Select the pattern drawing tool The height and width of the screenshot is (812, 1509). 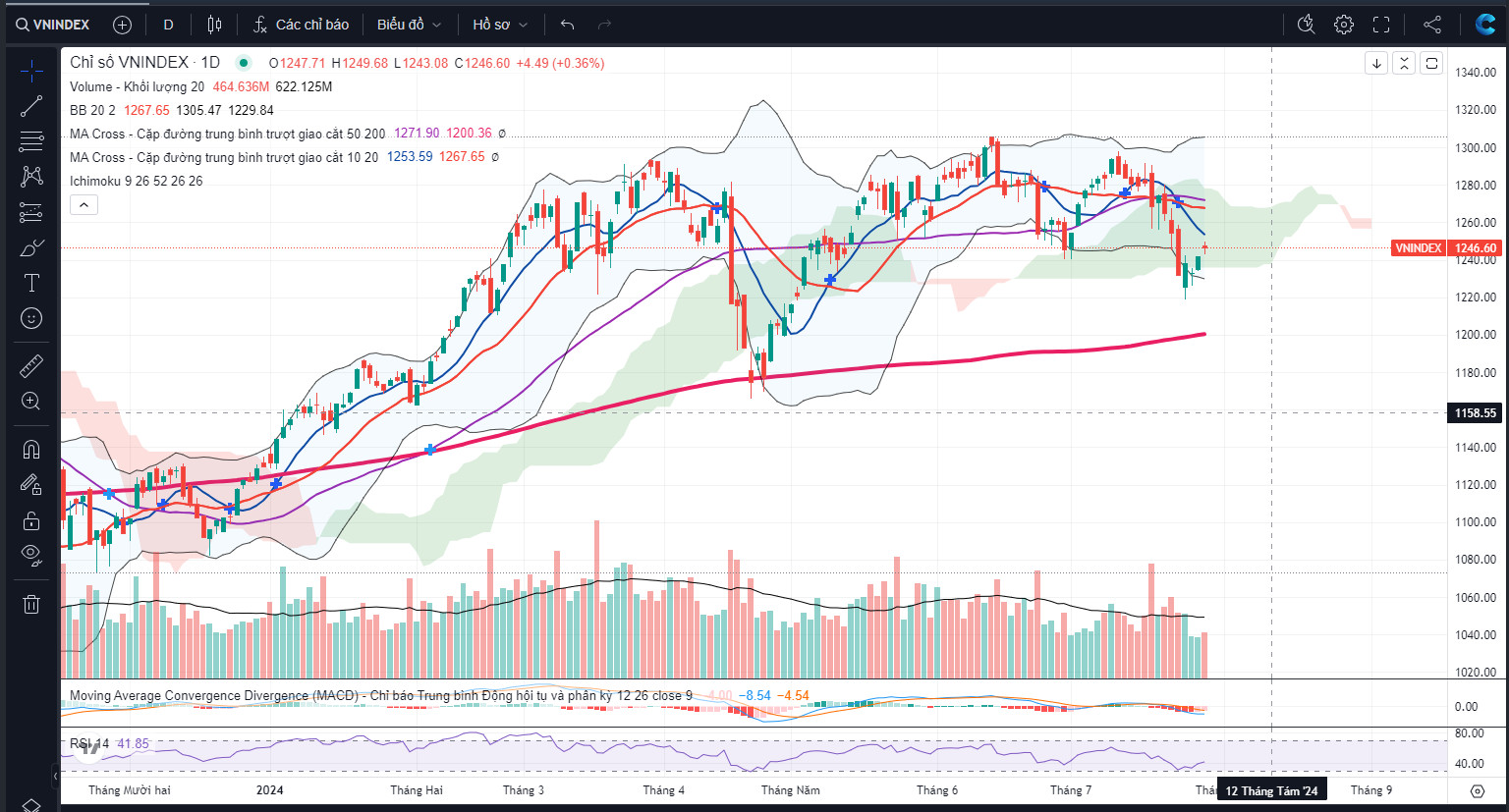click(31, 177)
